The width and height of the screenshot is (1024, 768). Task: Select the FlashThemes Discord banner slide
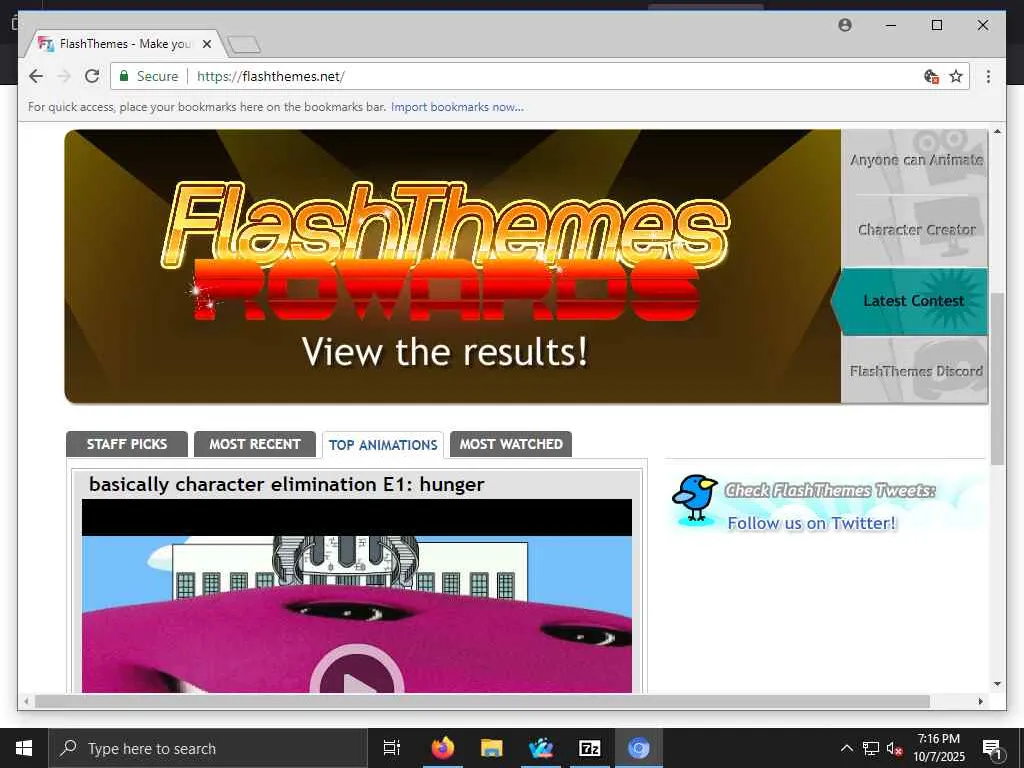coord(915,370)
